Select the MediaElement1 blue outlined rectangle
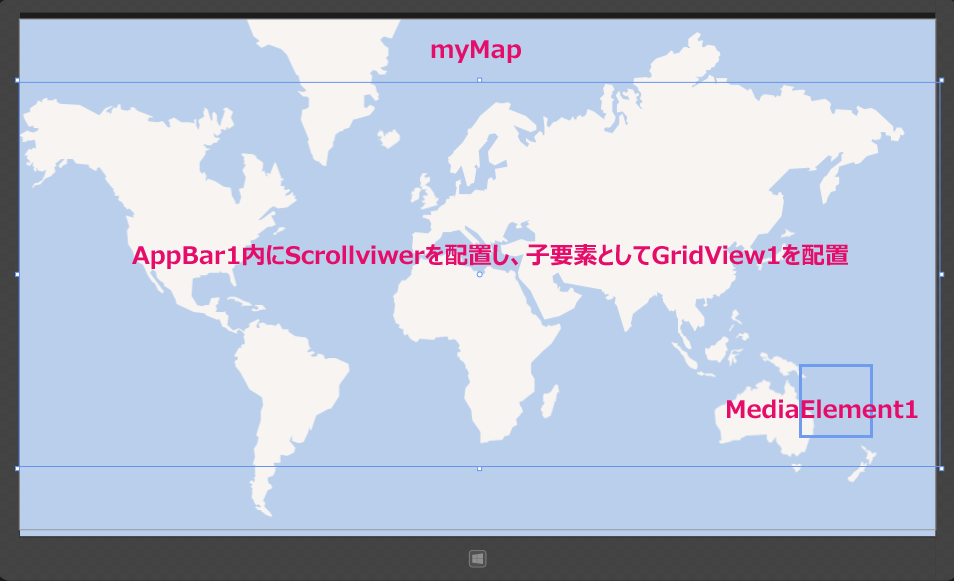 tap(836, 401)
